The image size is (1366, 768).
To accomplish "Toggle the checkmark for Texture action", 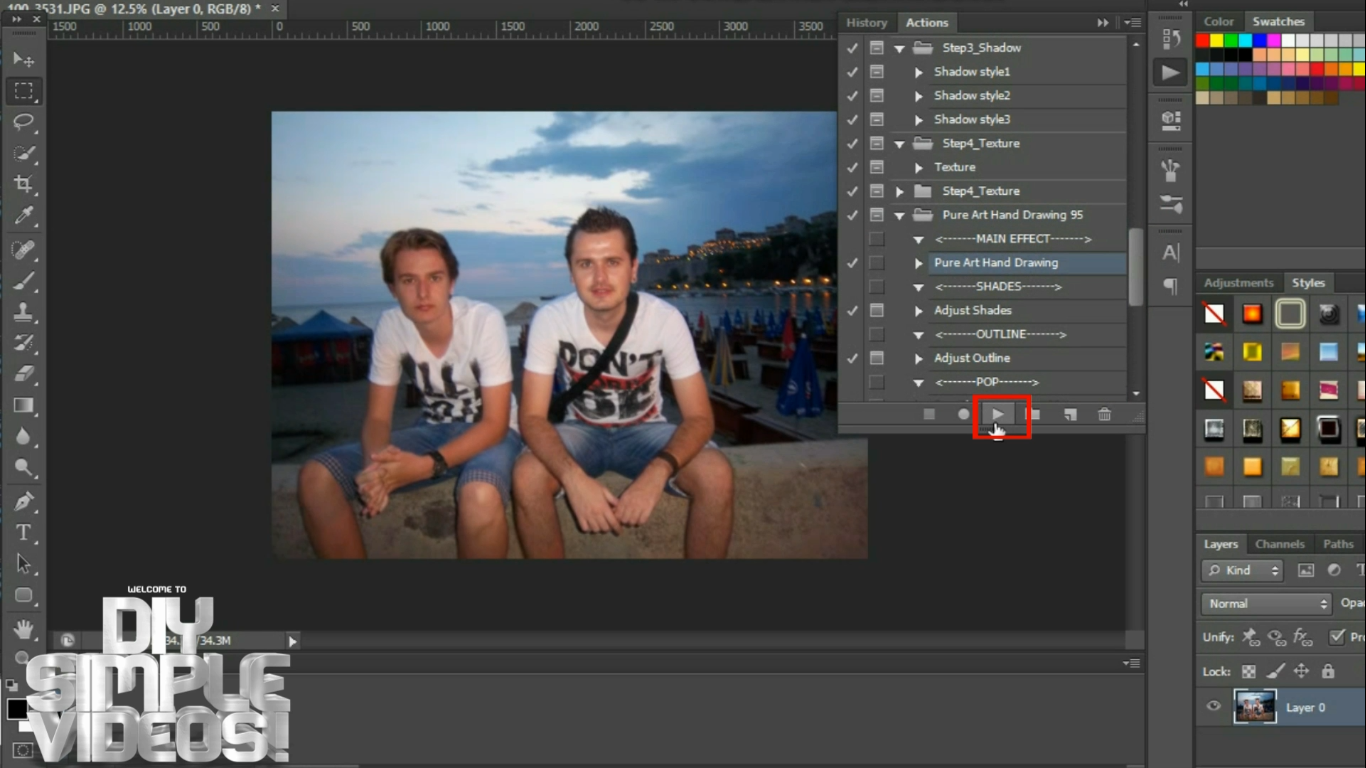I will [x=852, y=167].
